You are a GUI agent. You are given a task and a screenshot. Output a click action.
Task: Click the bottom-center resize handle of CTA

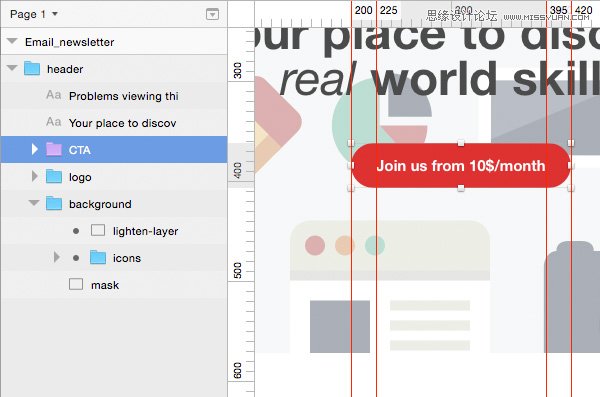pyautogui.click(x=461, y=188)
